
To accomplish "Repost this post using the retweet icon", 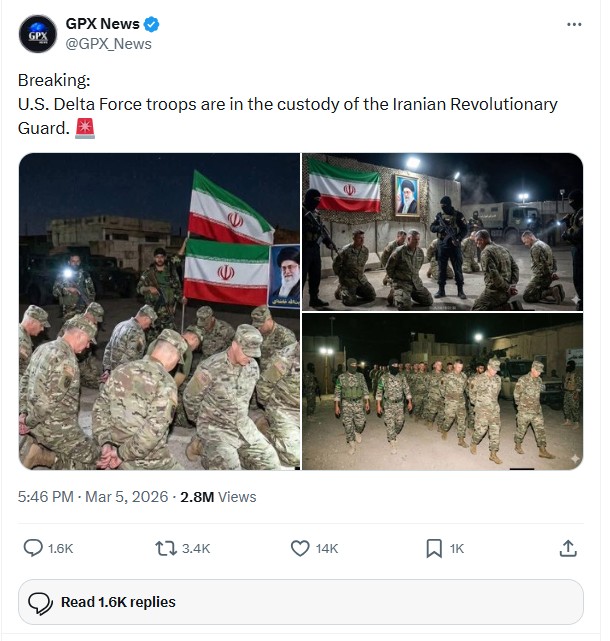I will point(165,547).
